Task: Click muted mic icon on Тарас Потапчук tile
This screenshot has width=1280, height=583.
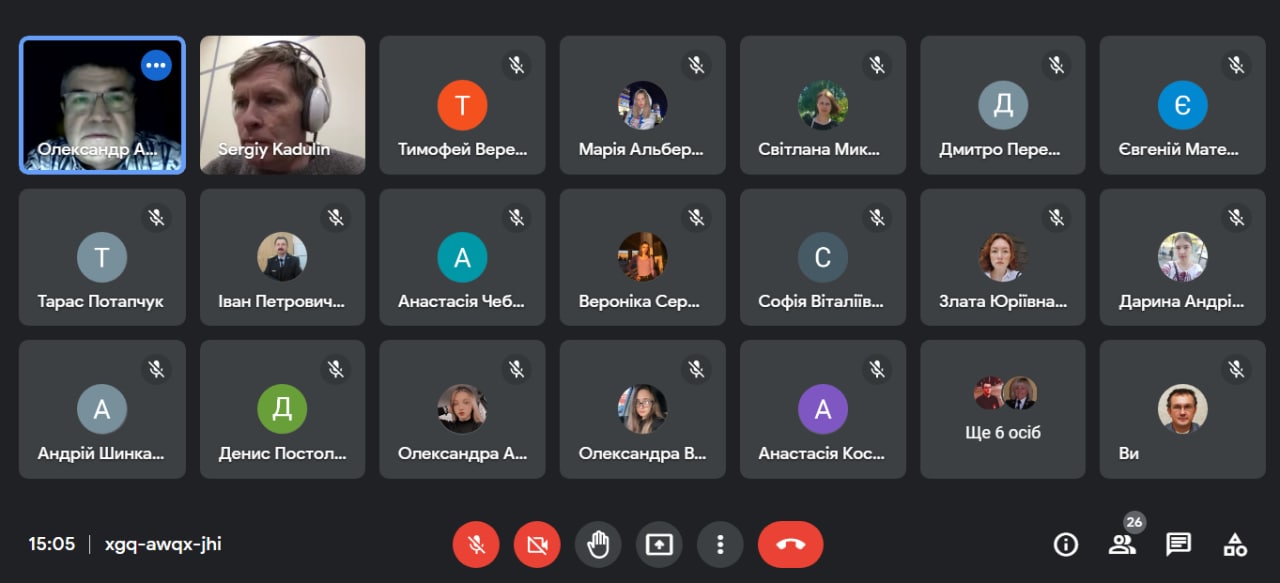Action: pos(156,217)
